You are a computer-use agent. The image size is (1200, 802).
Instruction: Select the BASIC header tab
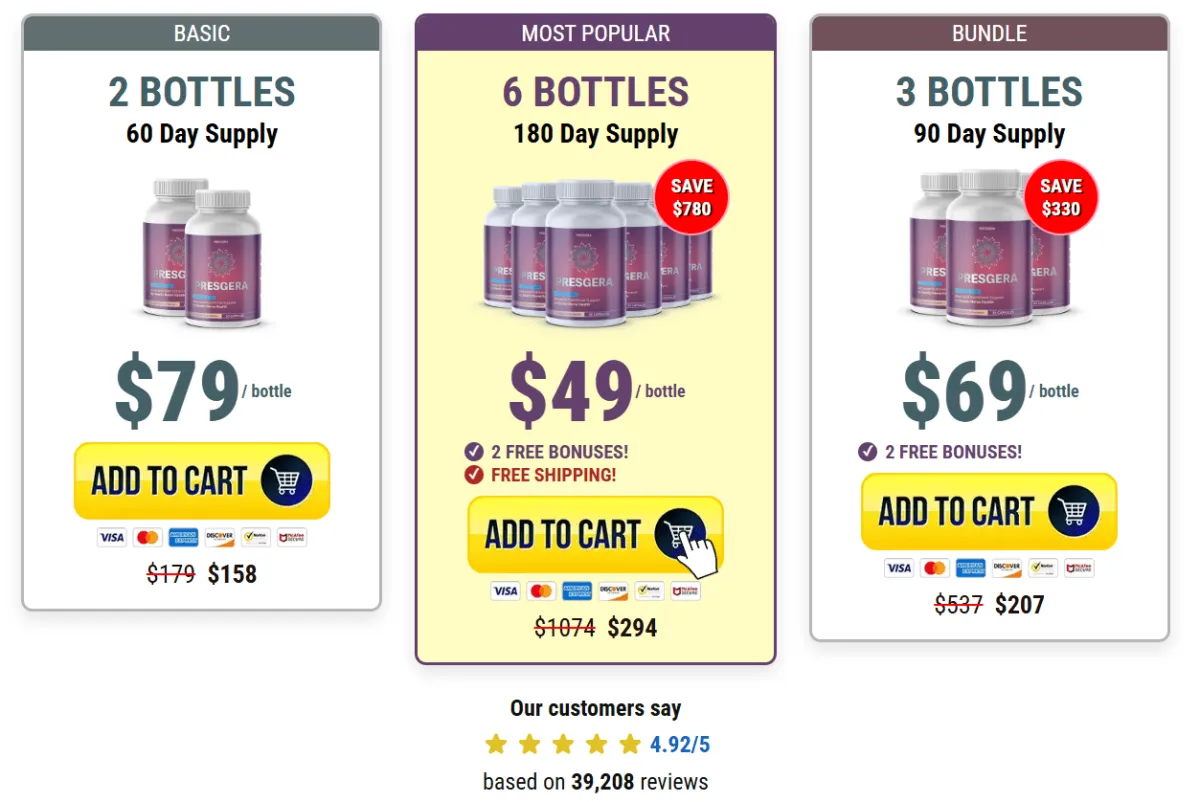[202, 33]
